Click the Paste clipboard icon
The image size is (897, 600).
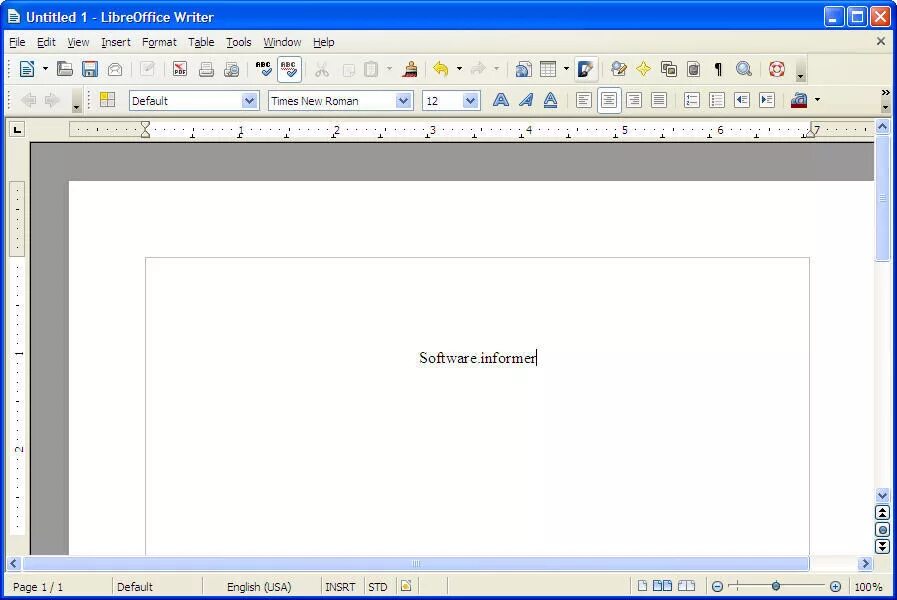tap(371, 69)
